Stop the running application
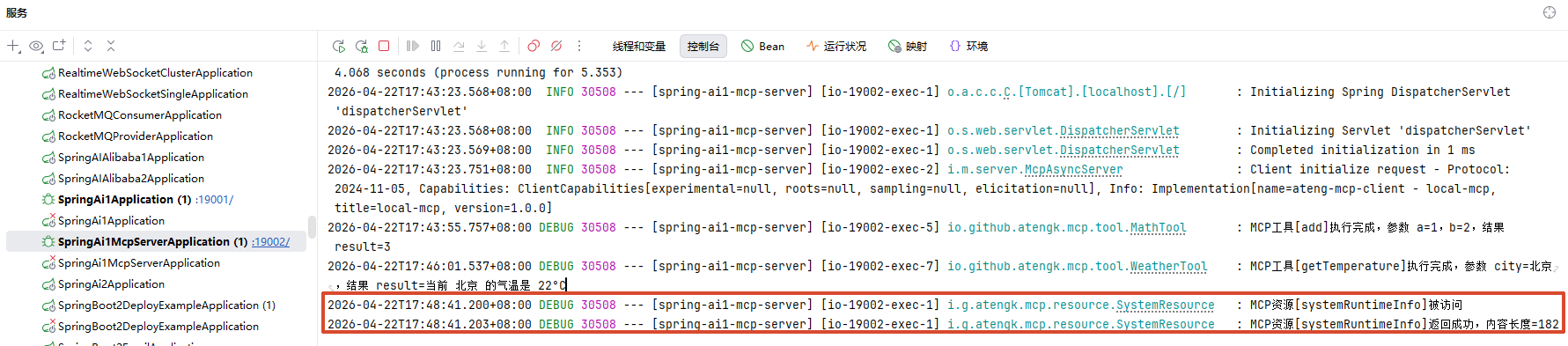 pyautogui.click(x=384, y=46)
